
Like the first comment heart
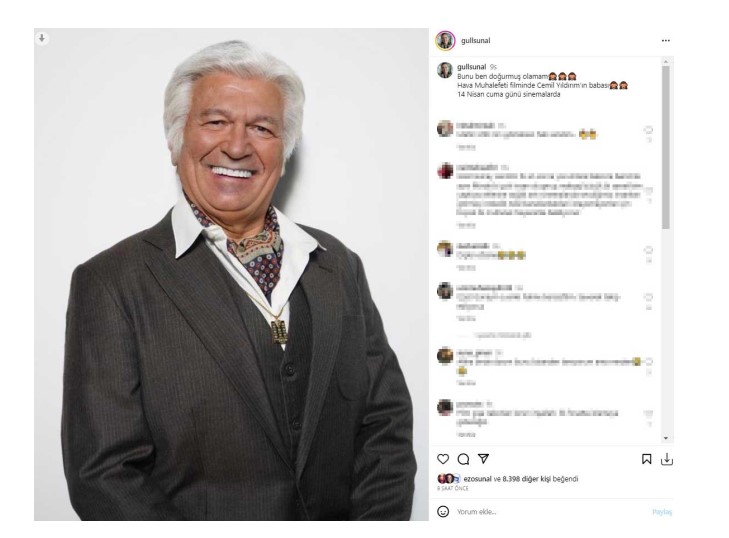pyautogui.click(x=648, y=129)
